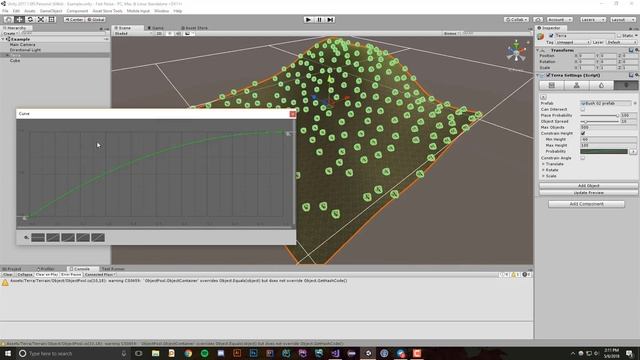Select the Move tool
This screenshot has width=640, height=360.
19,19
